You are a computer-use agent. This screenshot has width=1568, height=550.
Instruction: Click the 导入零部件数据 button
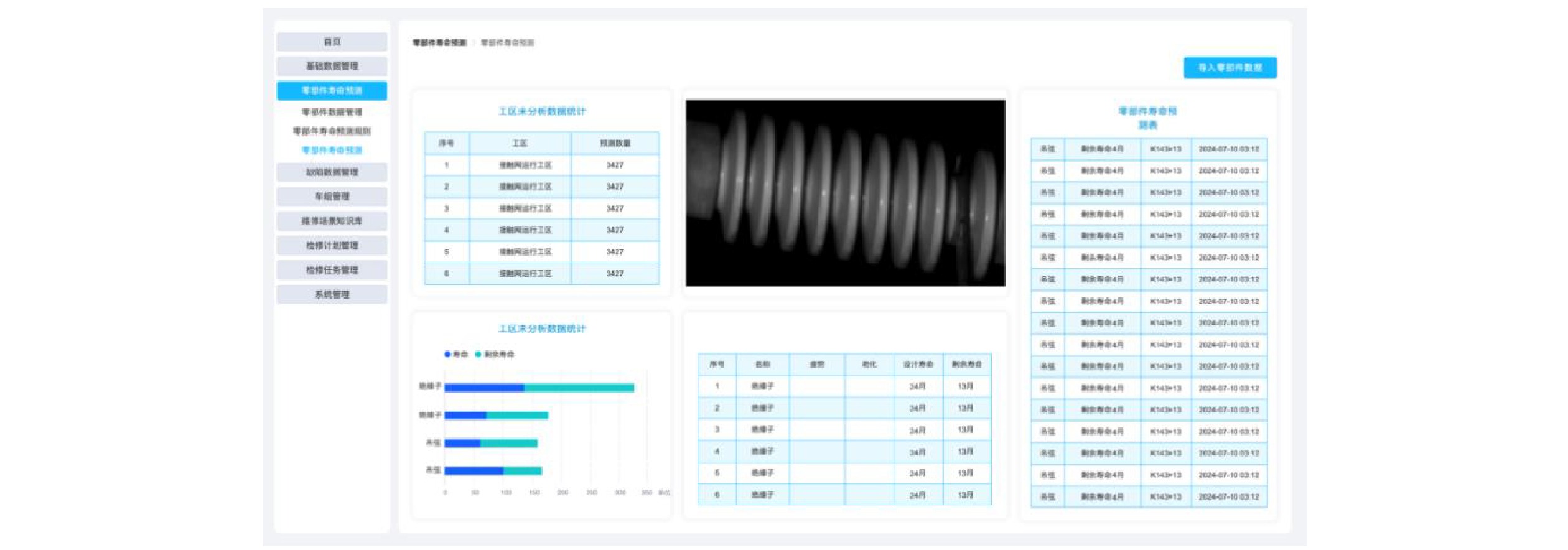coord(1230,68)
